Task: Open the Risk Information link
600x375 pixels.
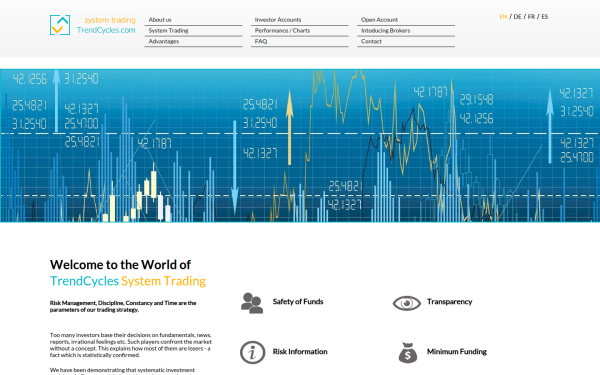Action: pos(300,351)
